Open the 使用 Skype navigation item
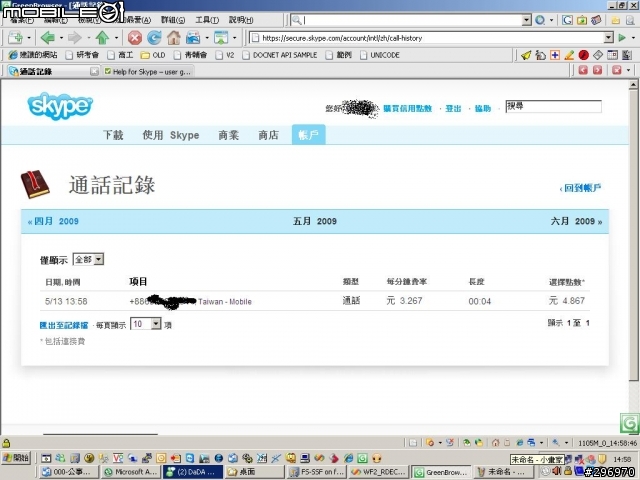 point(171,135)
